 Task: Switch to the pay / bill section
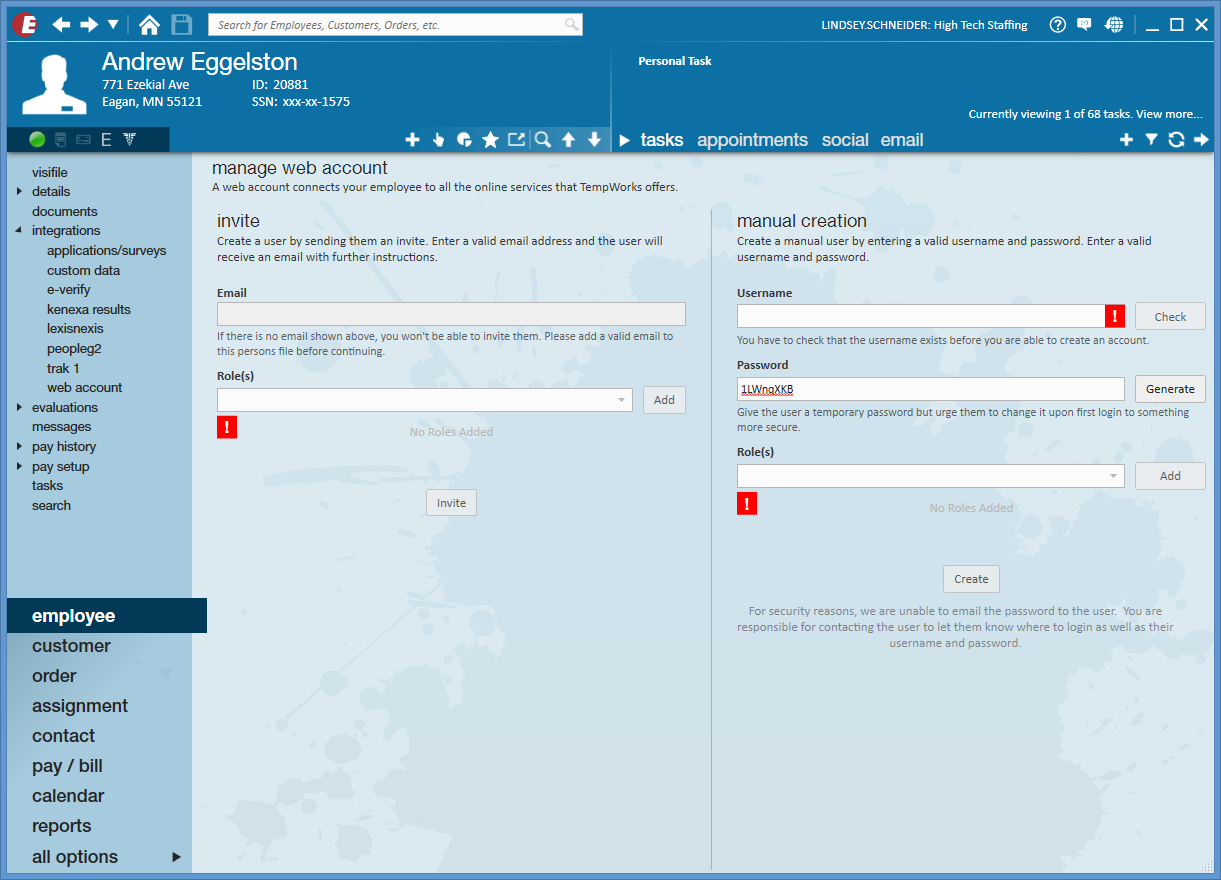[67, 766]
